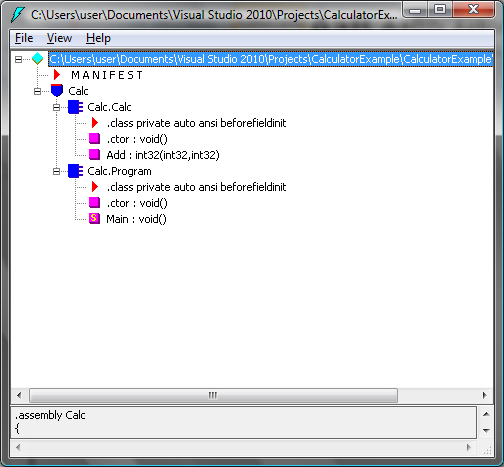Click the blue class icon for Calc.Calc
504x467 pixels.
click(x=75, y=107)
